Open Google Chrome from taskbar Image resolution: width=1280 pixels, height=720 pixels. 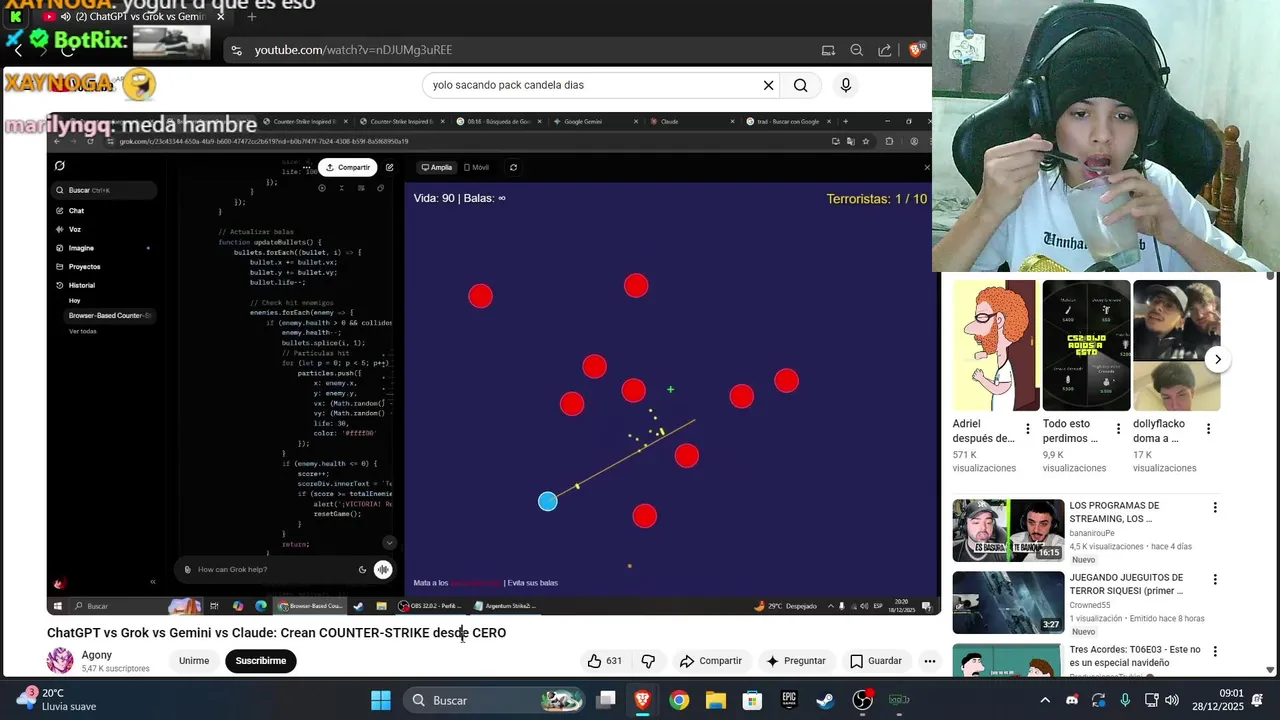pos(679,700)
